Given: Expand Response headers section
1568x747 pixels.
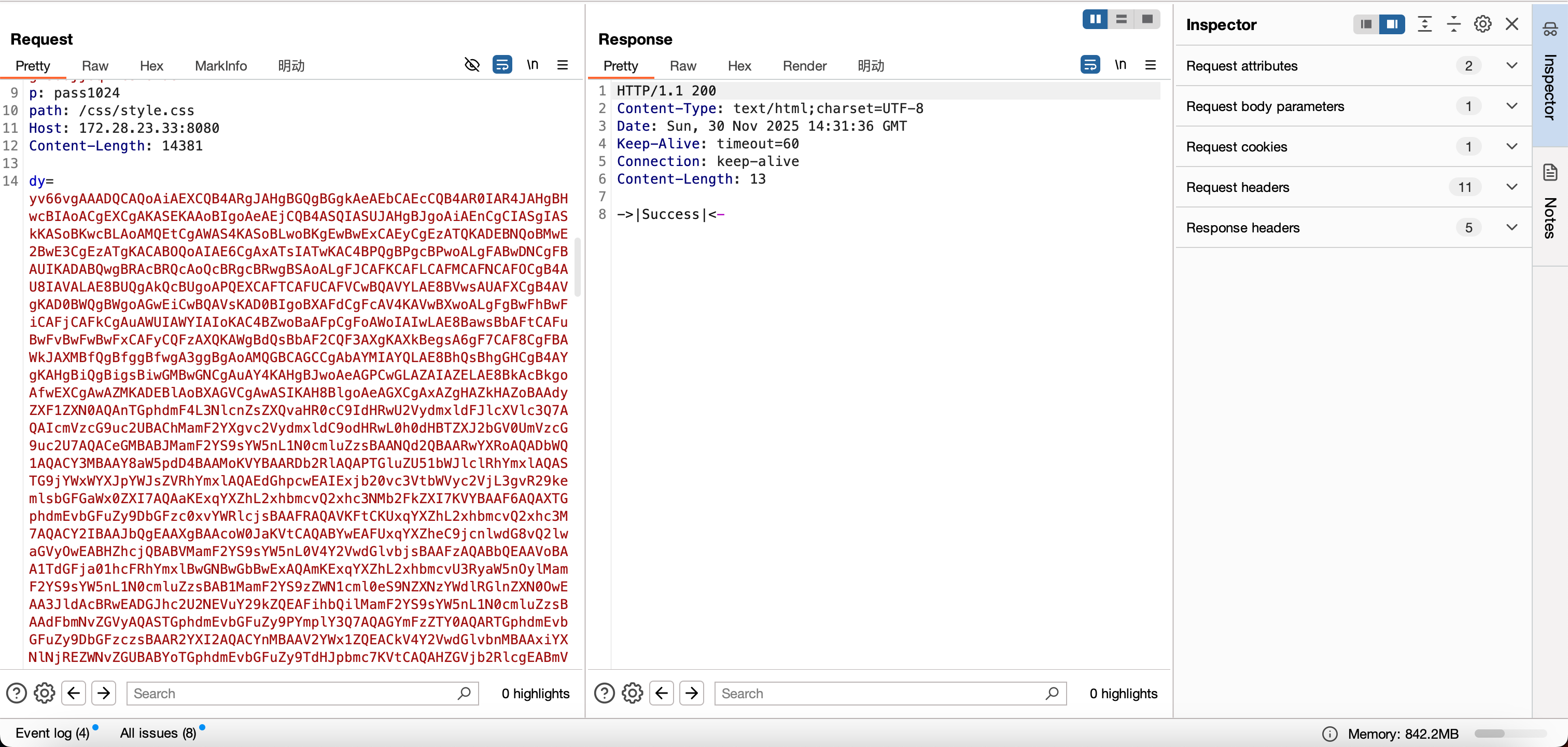Looking at the screenshot, I should pos(1511,228).
